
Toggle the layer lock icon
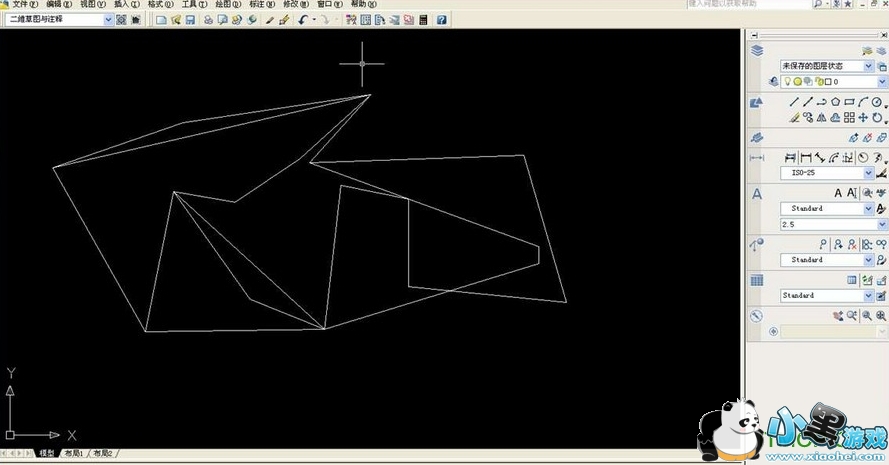pyautogui.click(x=818, y=82)
